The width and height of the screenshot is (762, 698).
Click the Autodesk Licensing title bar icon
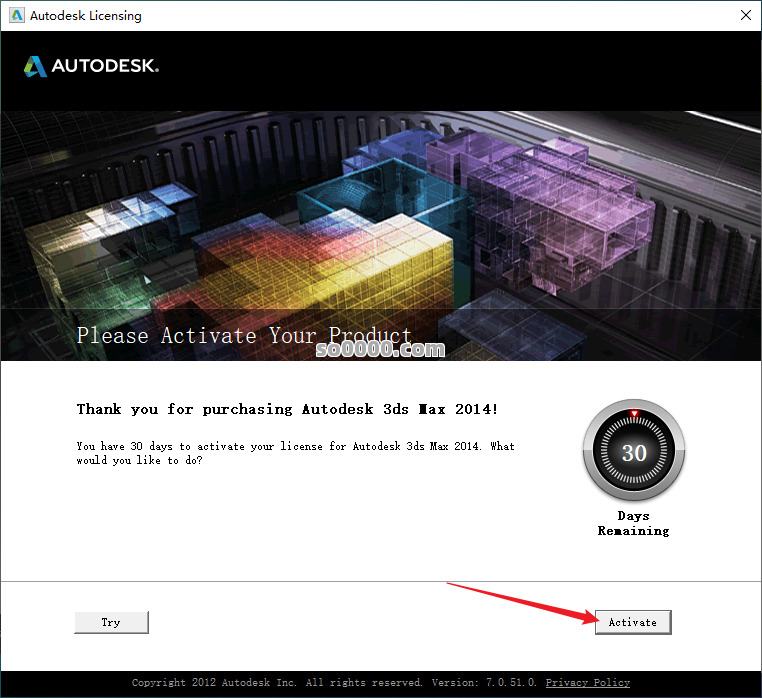[17, 15]
